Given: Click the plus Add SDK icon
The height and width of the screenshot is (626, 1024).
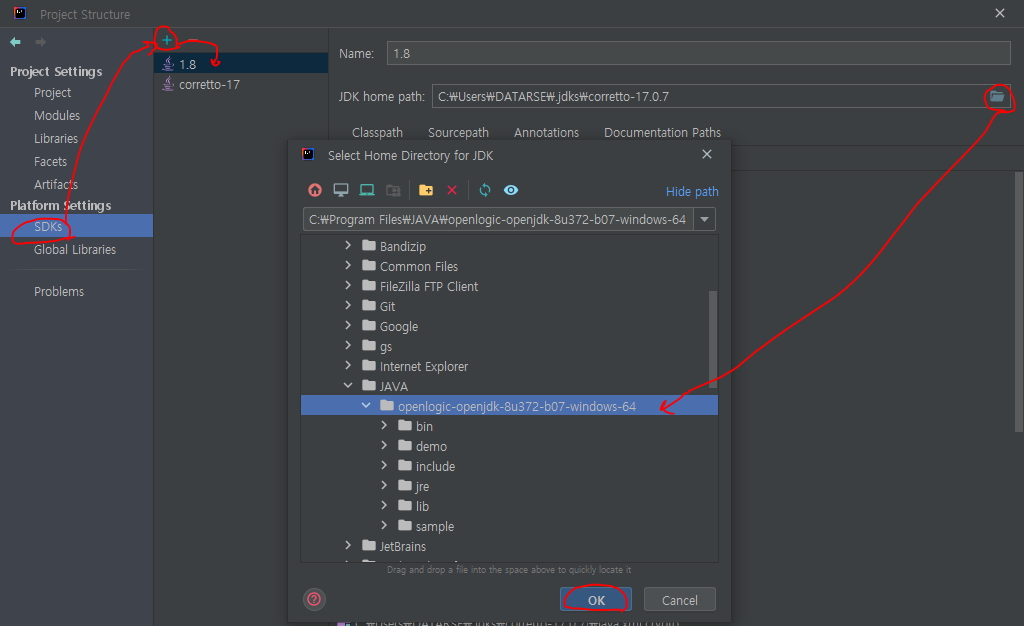Looking at the screenshot, I should point(167,40).
